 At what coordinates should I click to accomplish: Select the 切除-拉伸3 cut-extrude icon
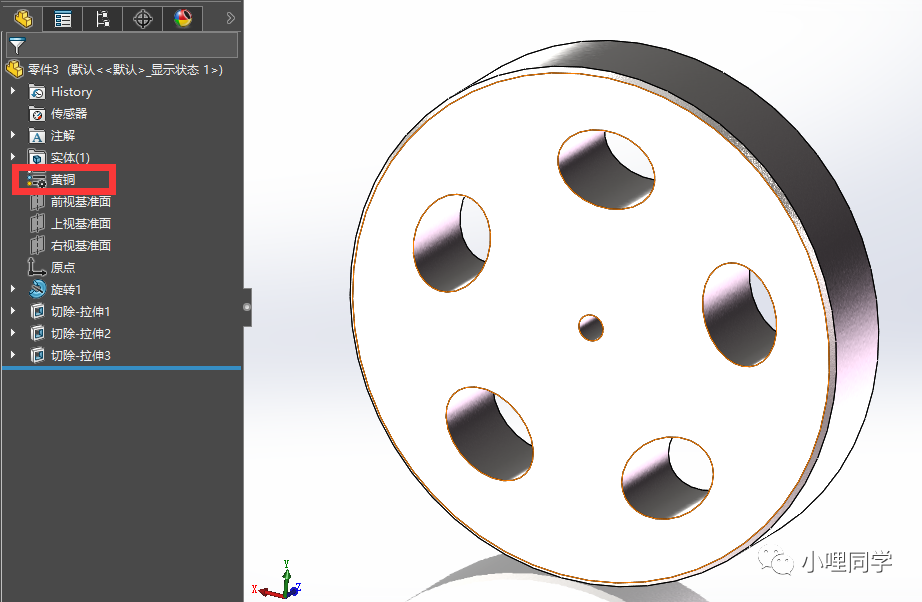36,355
